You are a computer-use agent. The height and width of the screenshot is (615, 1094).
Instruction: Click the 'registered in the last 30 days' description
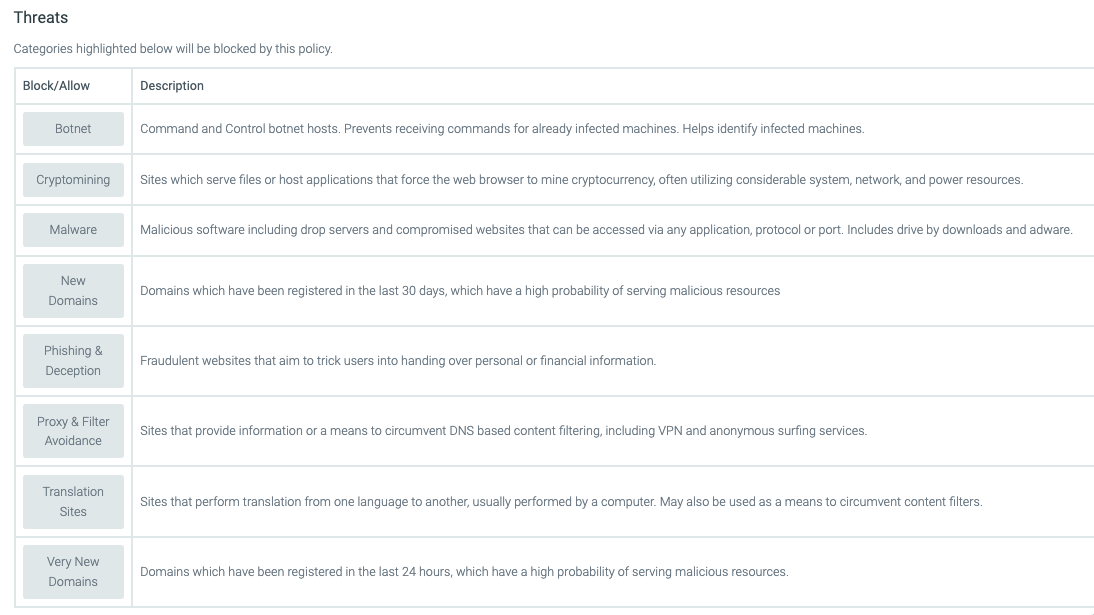tap(460, 291)
